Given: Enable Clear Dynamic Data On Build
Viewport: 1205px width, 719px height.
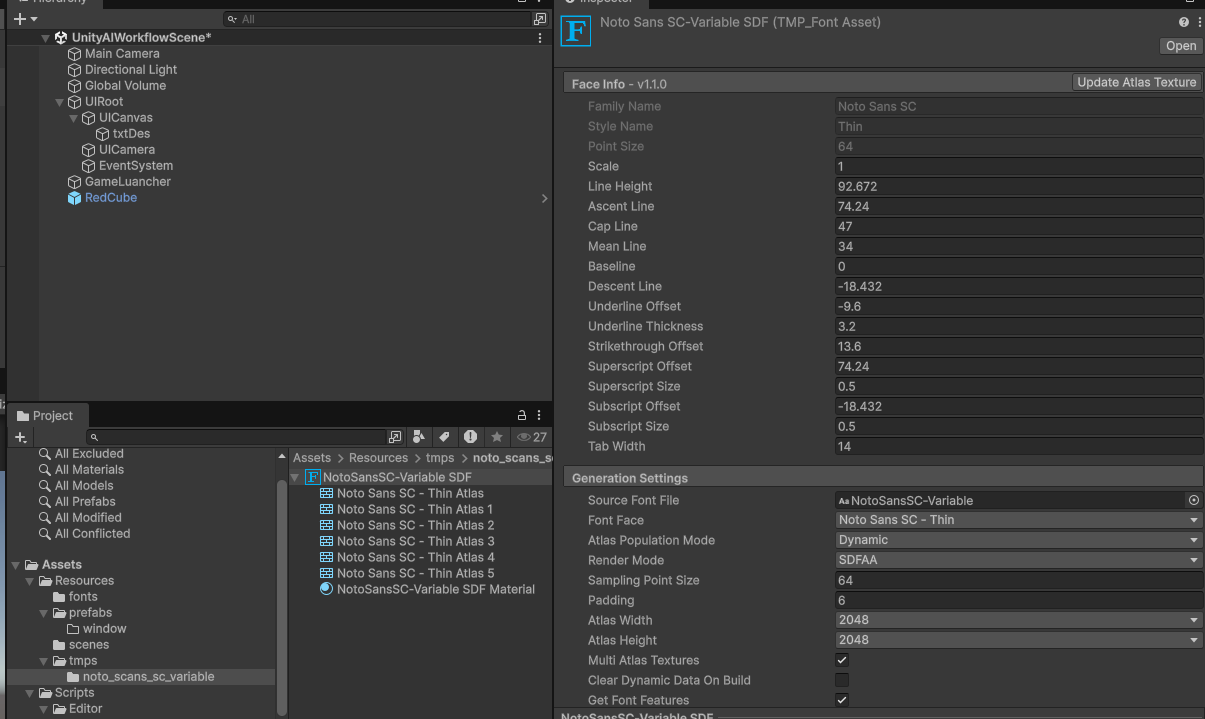Looking at the screenshot, I should coord(842,680).
